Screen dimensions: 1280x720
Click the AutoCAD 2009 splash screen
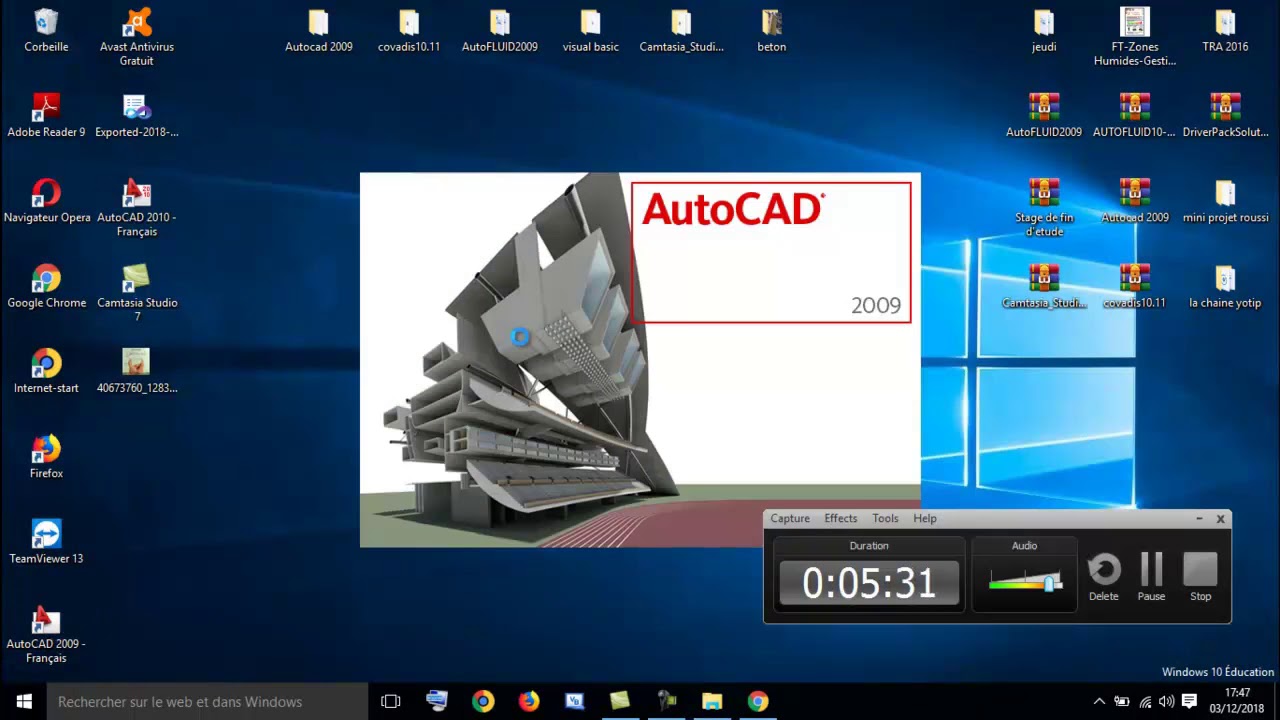pyautogui.click(x=640, y=360)
